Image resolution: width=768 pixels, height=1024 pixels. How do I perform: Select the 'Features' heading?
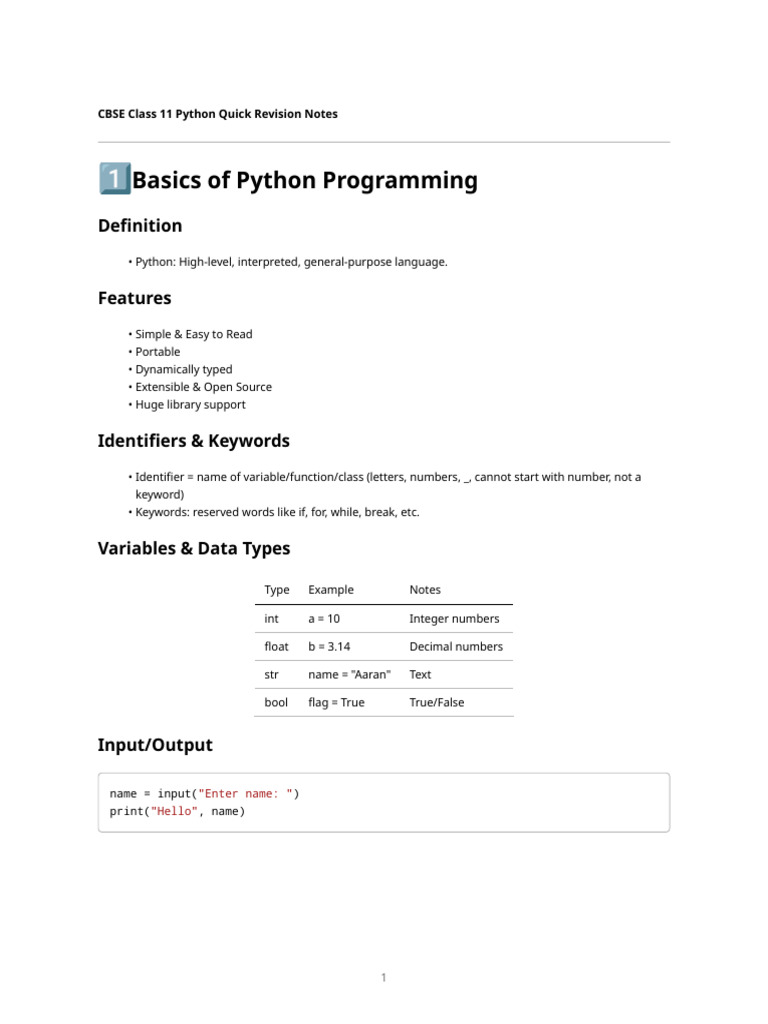coord(135,298)
